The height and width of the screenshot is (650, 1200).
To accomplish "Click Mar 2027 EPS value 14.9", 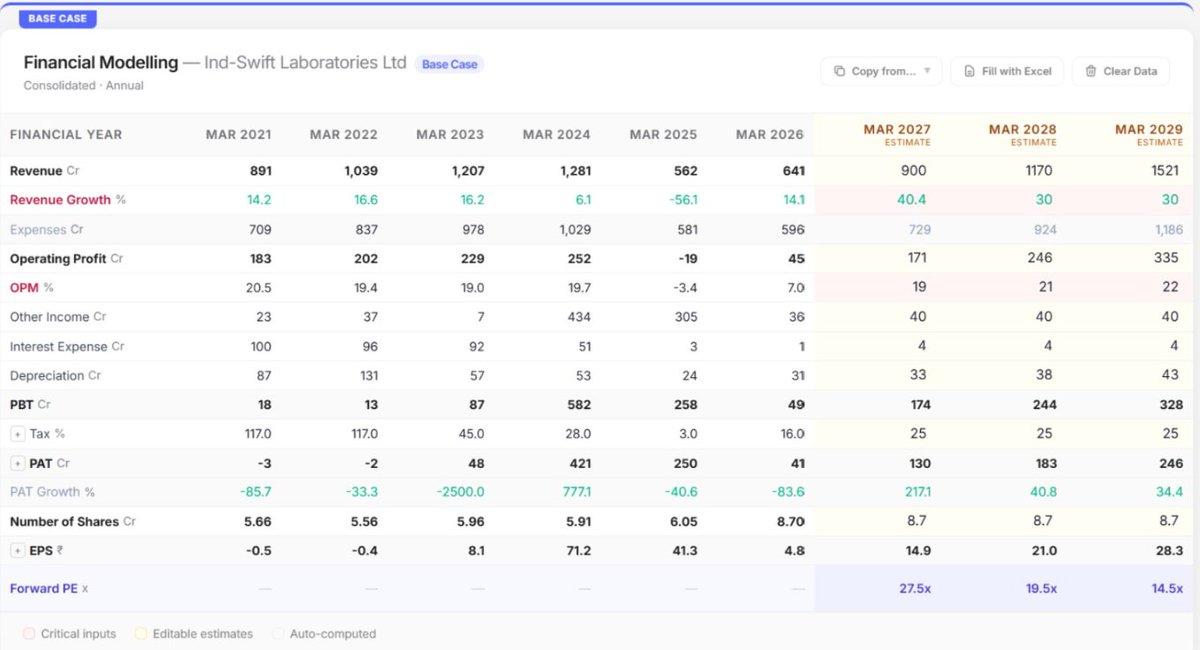I will (x=920, y=550).
